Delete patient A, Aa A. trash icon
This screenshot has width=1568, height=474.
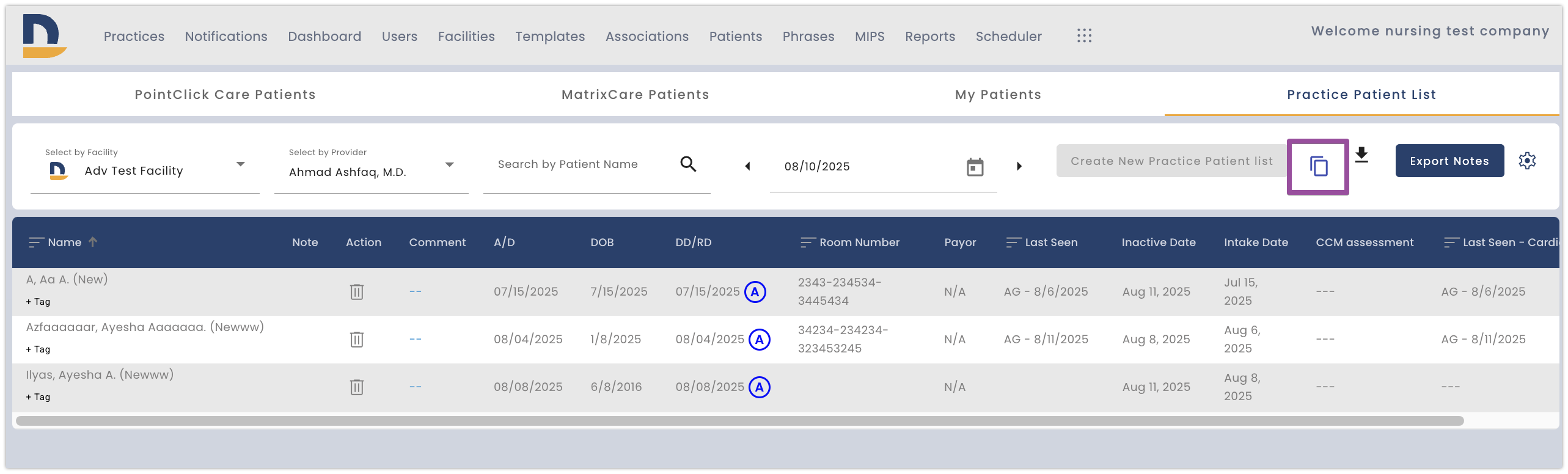pyautogui.click(x=357, y=291)
